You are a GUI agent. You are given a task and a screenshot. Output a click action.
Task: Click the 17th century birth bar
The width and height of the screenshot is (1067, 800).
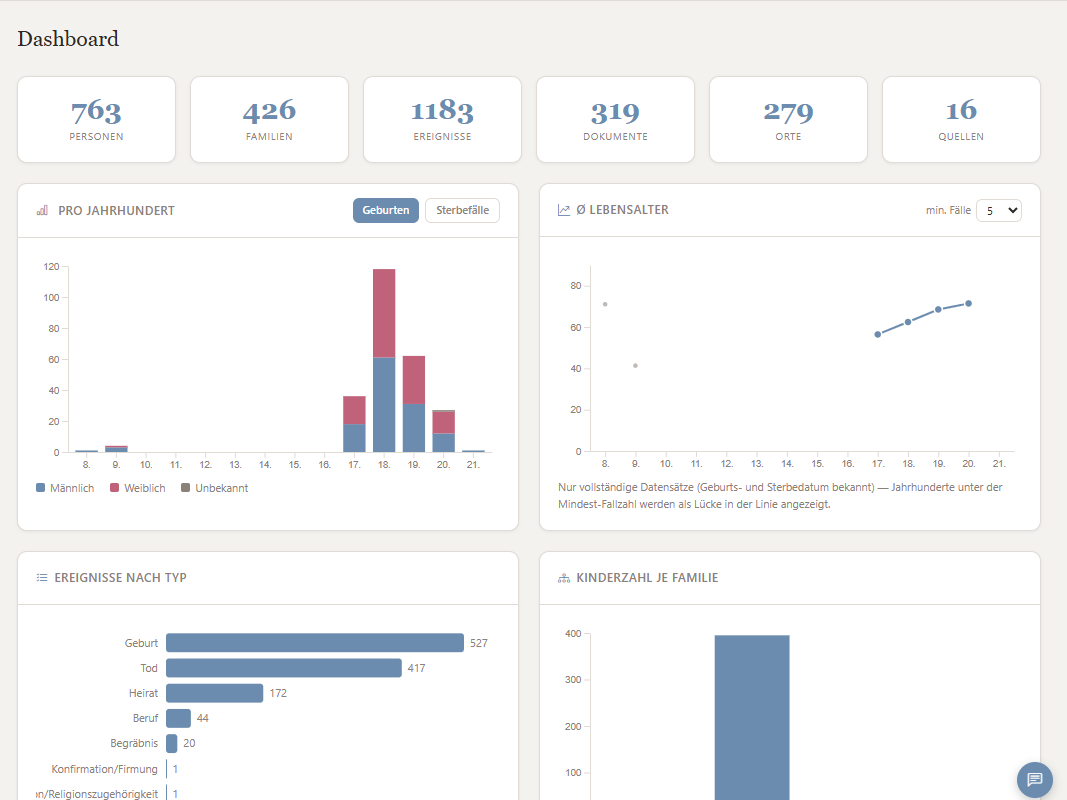354,424
